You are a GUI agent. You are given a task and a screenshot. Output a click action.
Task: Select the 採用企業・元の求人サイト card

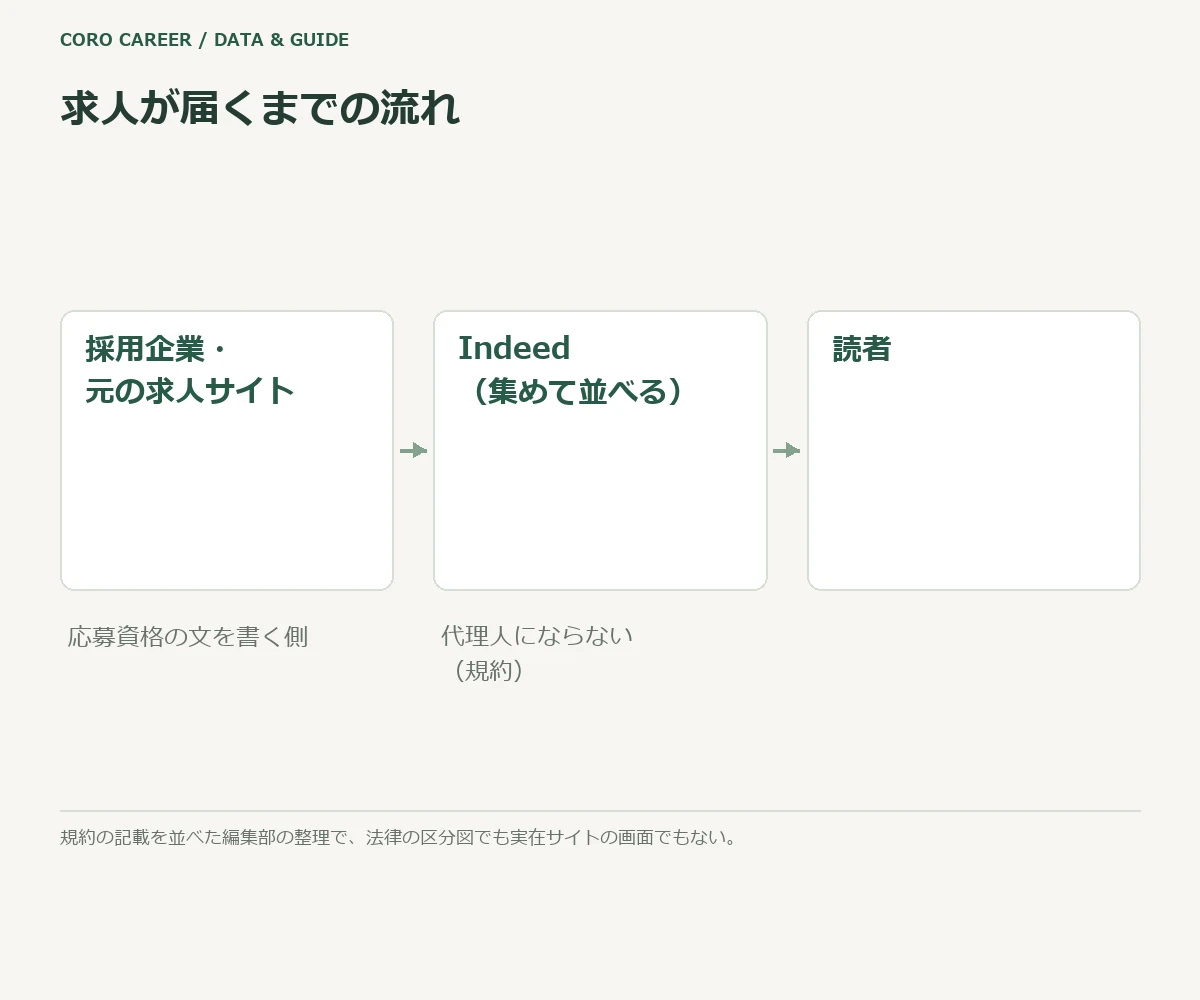227,450
